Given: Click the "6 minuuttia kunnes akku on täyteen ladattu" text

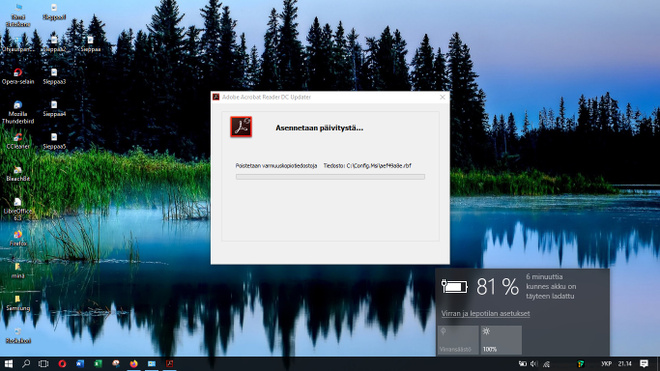Looking at the screenshot, I should [551, 286].
